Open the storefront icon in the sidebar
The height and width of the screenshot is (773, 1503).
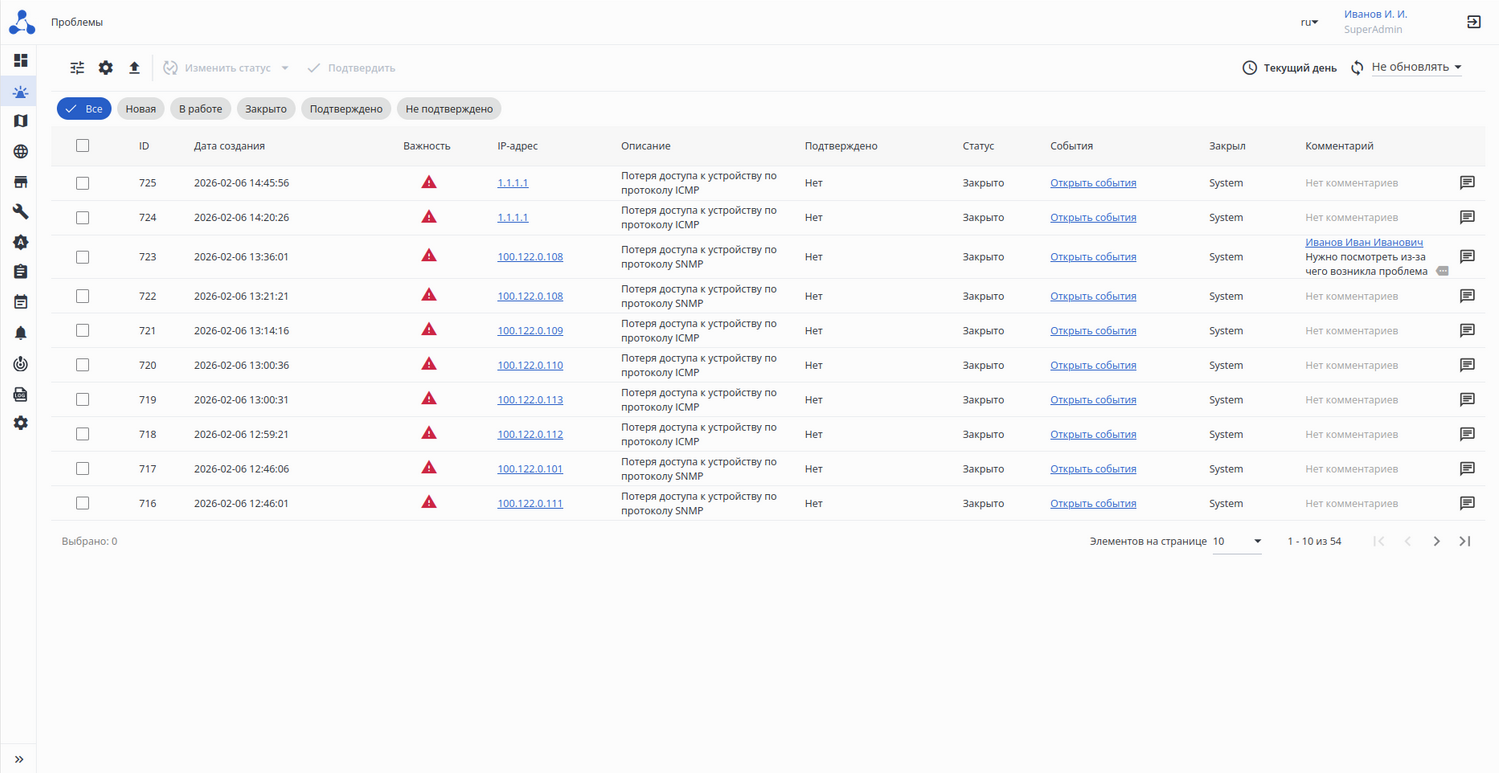[x=20, y=182]
